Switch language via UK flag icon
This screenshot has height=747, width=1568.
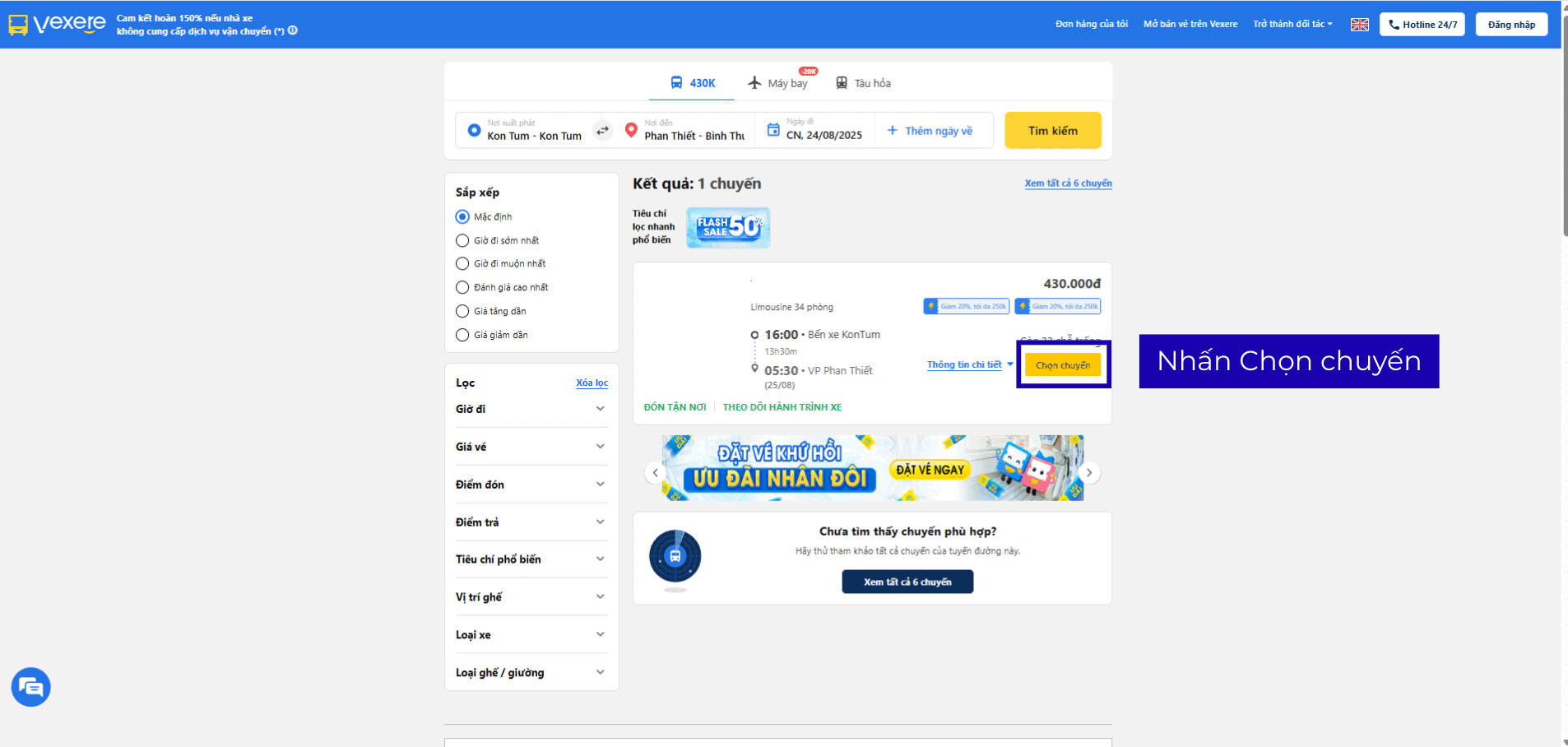tap(1359, 25)
